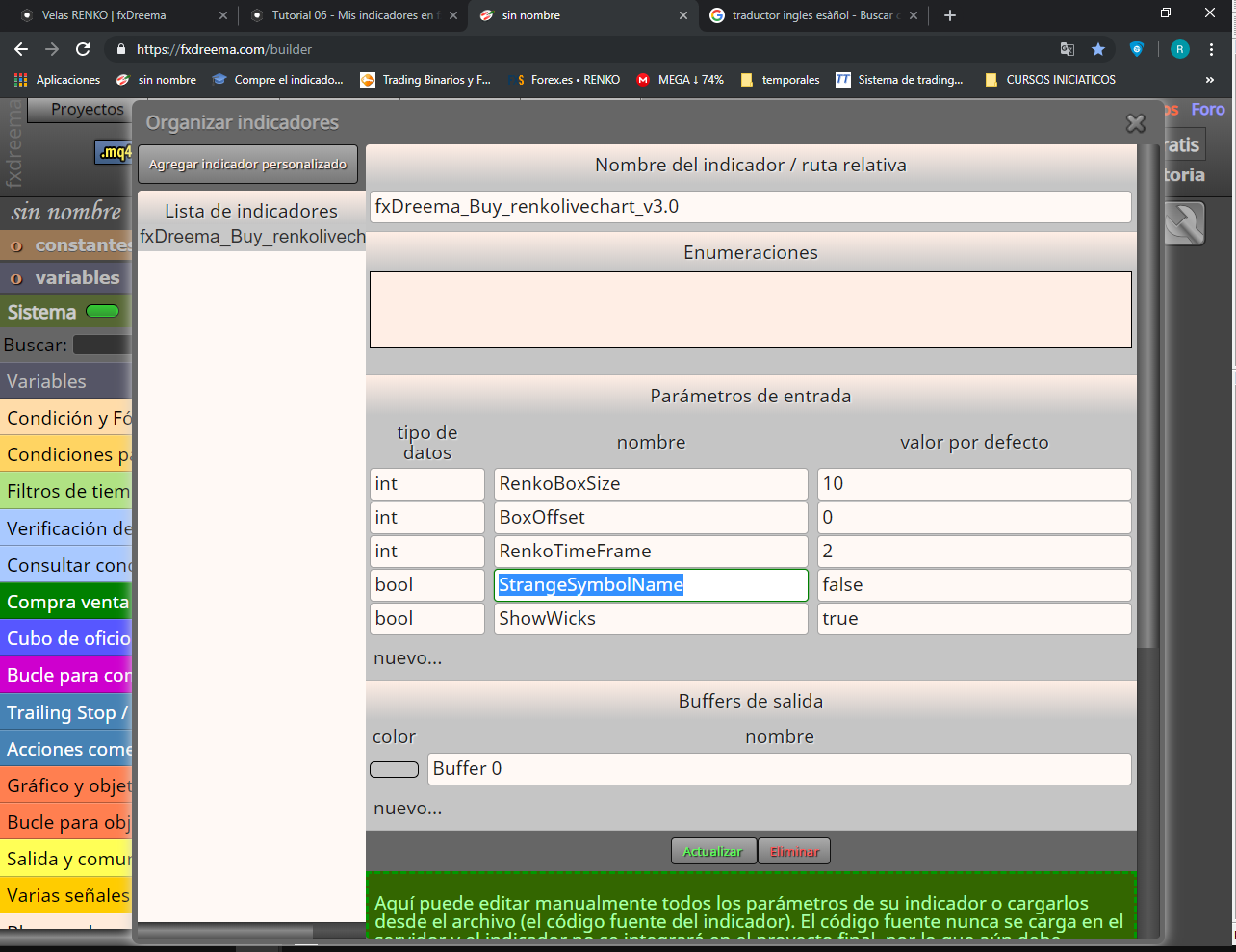This screenshot has width=1236, height=952.
Task: Edit the RenkoBoxSize name field
Action: click(x=651, y=484)
